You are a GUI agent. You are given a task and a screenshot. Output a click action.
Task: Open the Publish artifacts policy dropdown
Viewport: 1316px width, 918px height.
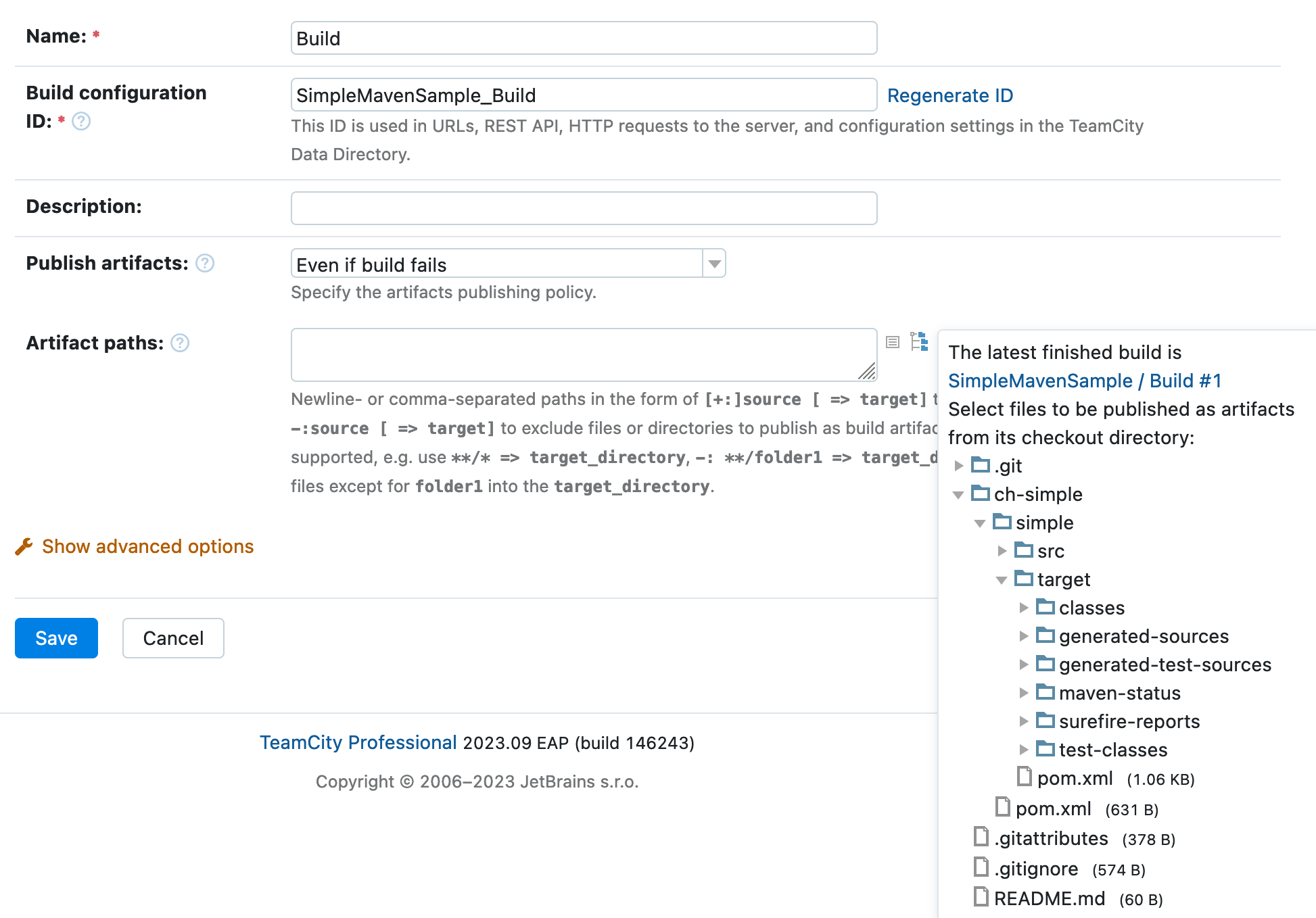coord(714,264)
